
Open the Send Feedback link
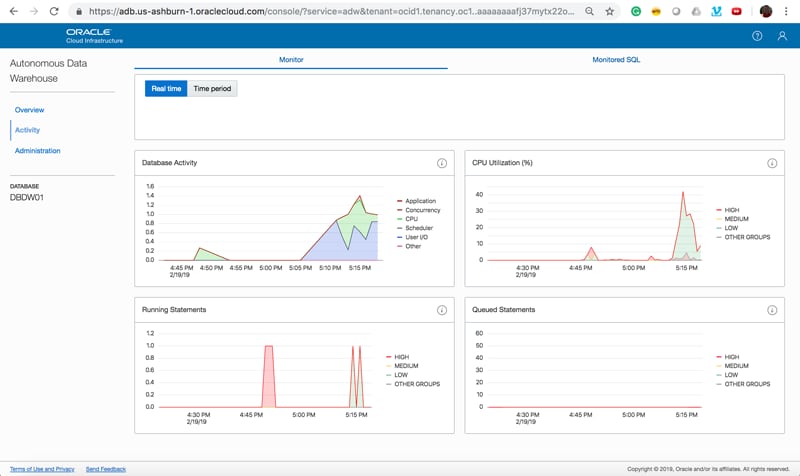106,469
